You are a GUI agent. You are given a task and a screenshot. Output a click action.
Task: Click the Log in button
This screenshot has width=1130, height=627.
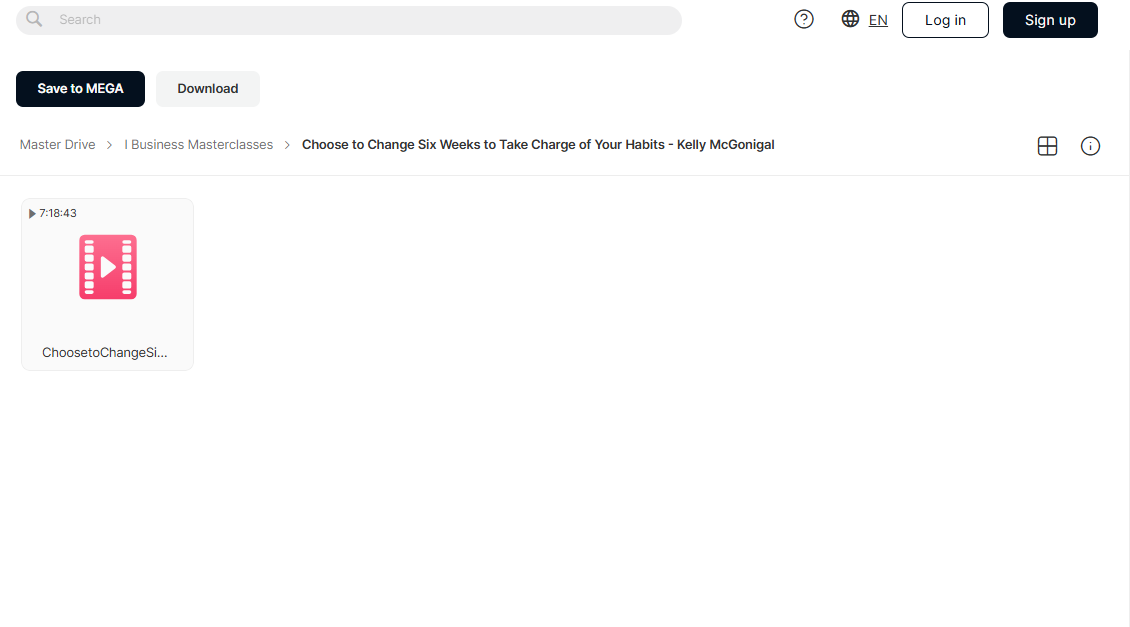(945, 19)
